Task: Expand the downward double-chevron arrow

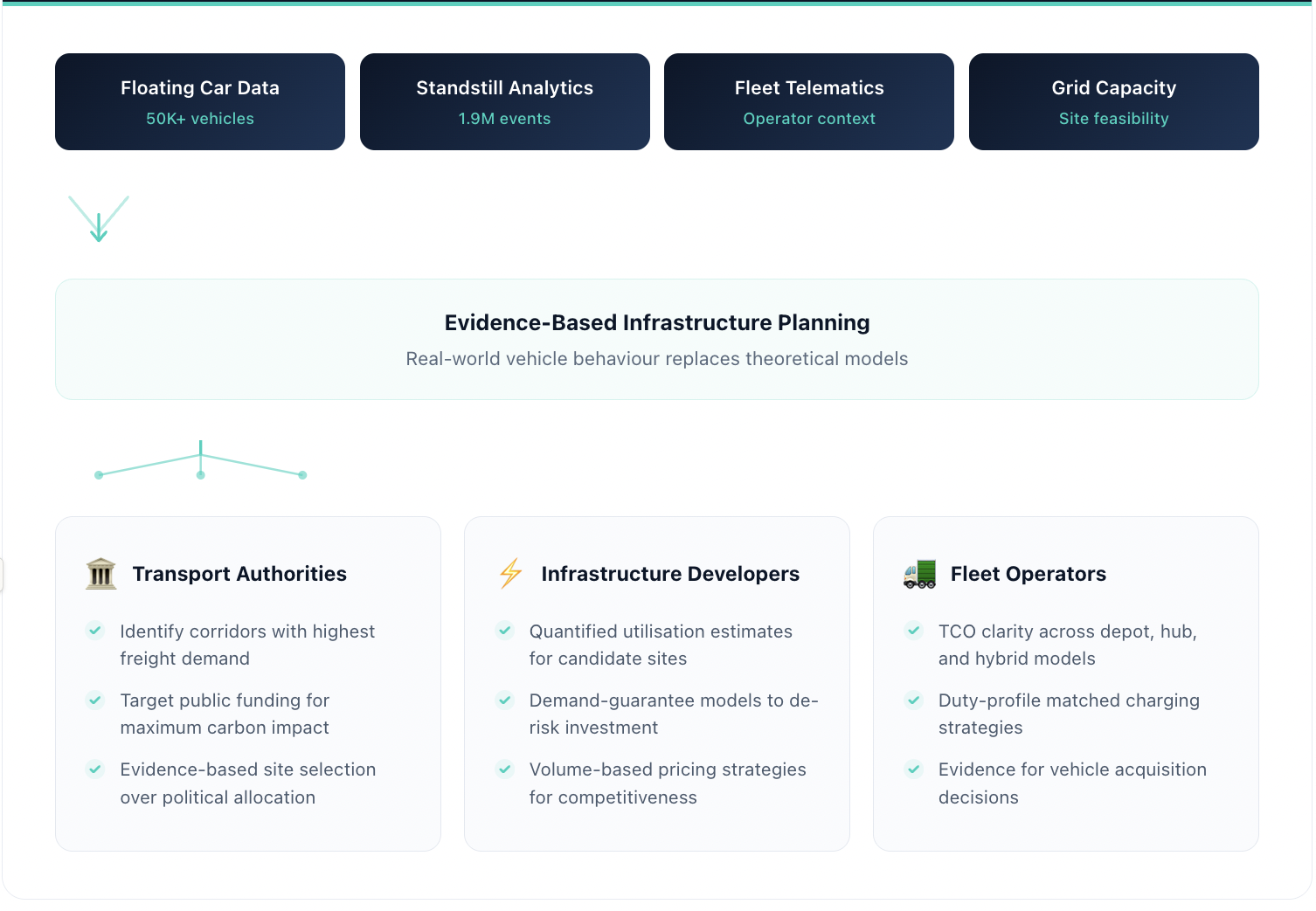Action: click(x=99, y=219)
